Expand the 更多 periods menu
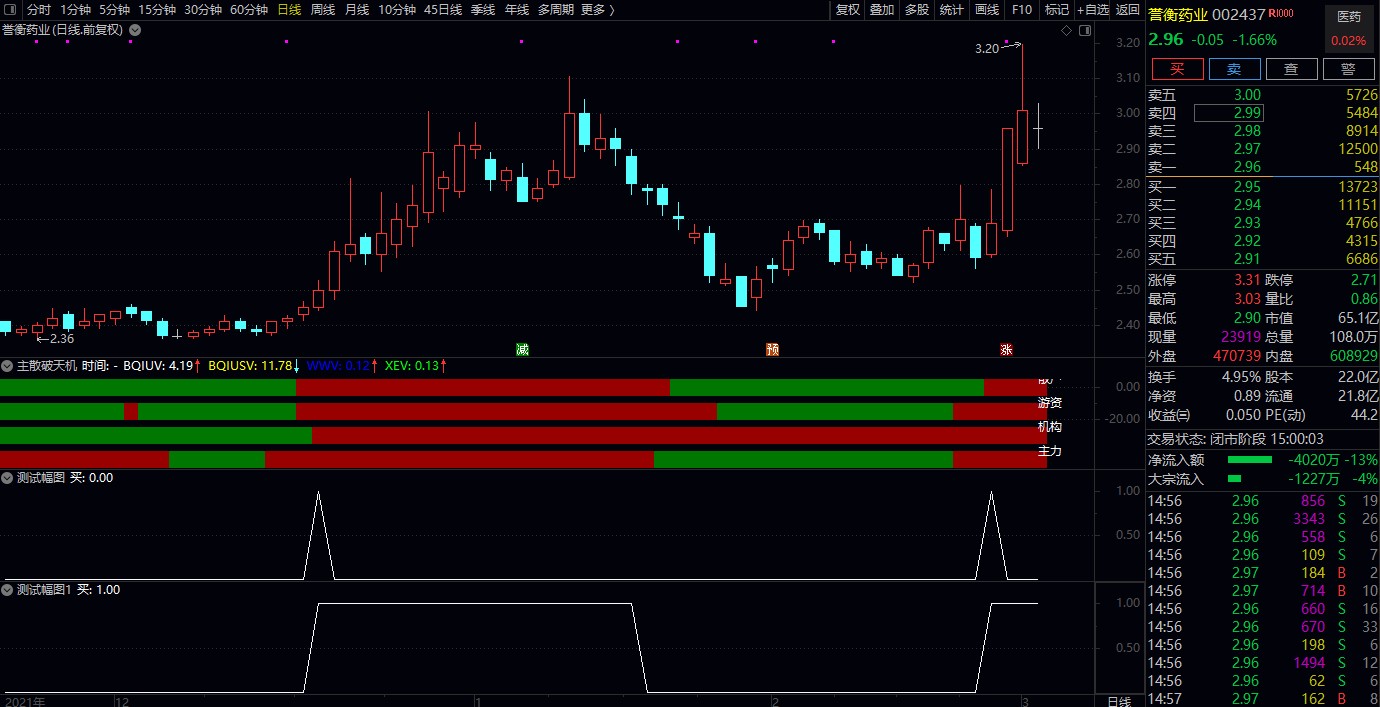Viewport: 1380px width, 707px height. pyautogui.click(x=597, y=10)
